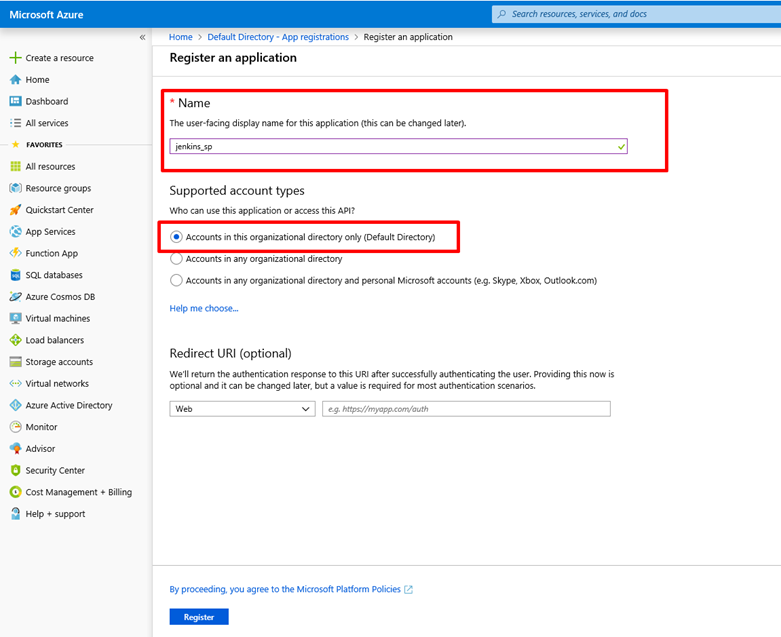
Task: Click the 'Search resources, services, and docs' box
Action: click(636, 14)
